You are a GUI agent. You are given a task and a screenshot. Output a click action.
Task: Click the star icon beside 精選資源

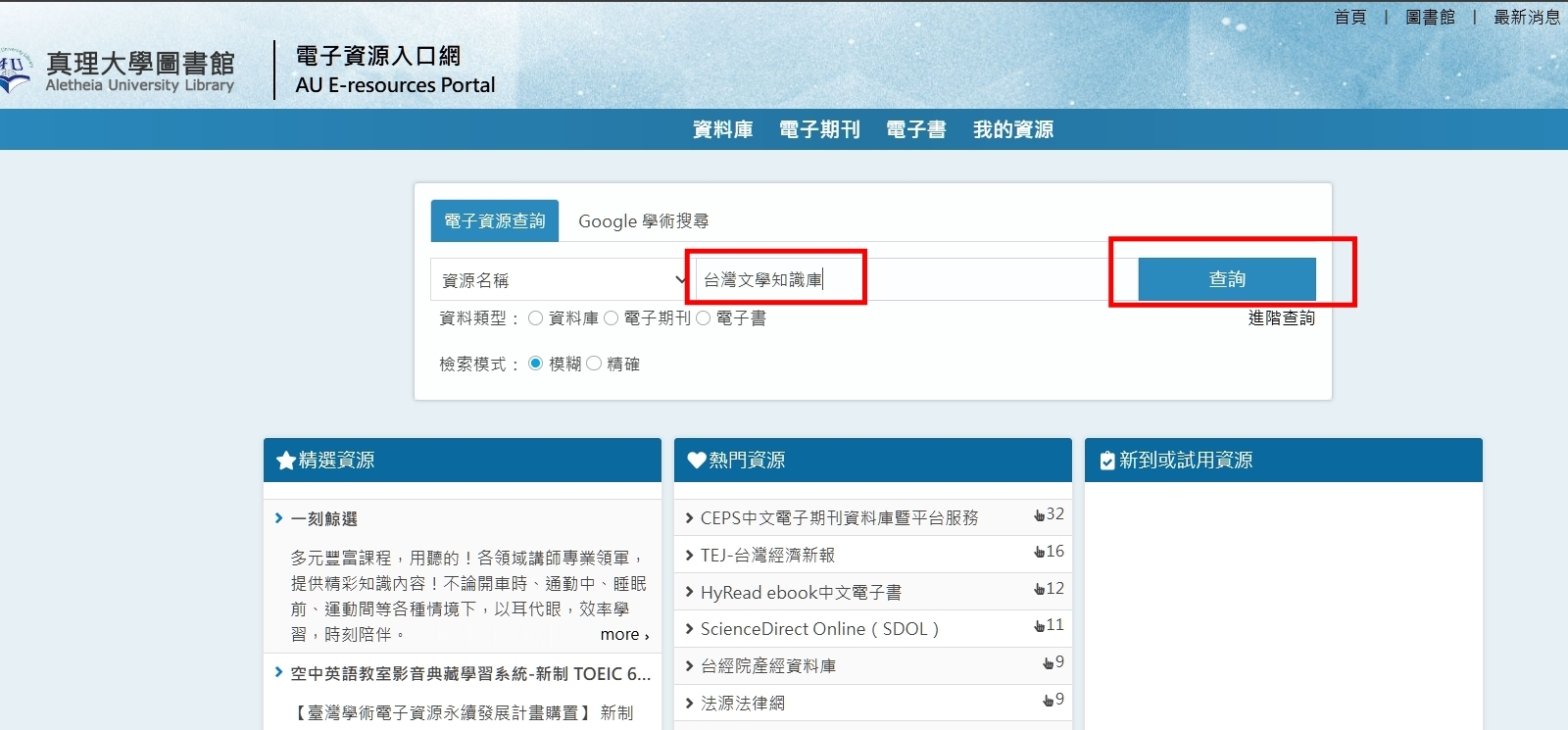click(286, 461)
